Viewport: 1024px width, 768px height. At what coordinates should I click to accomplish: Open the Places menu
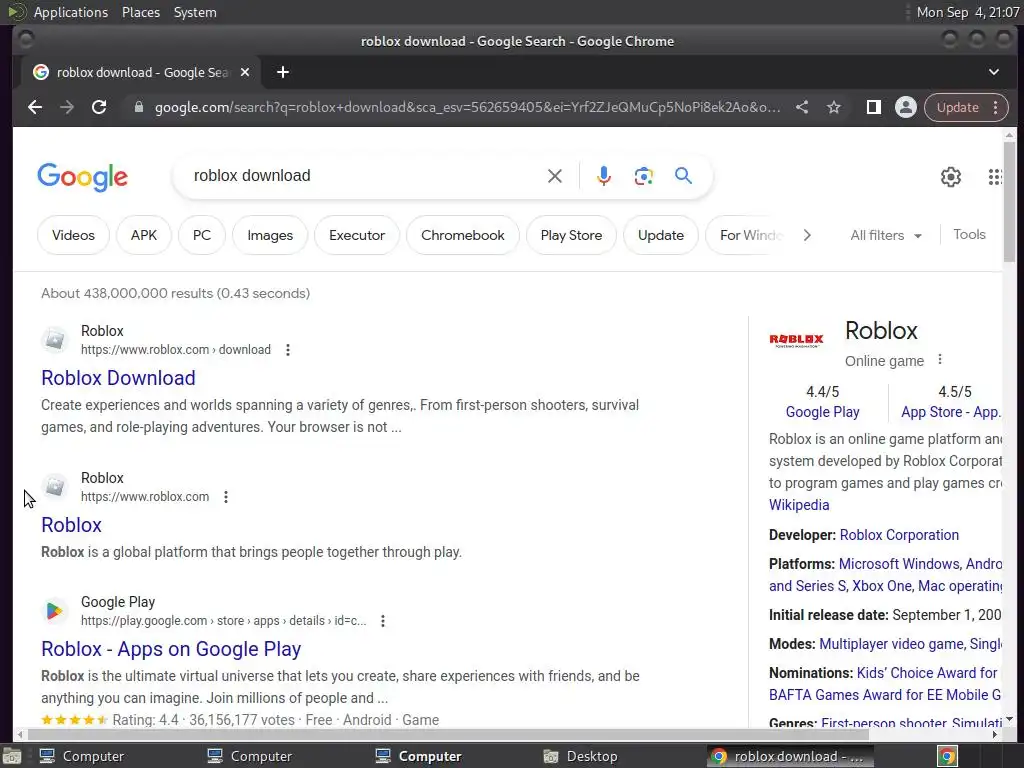140,12
